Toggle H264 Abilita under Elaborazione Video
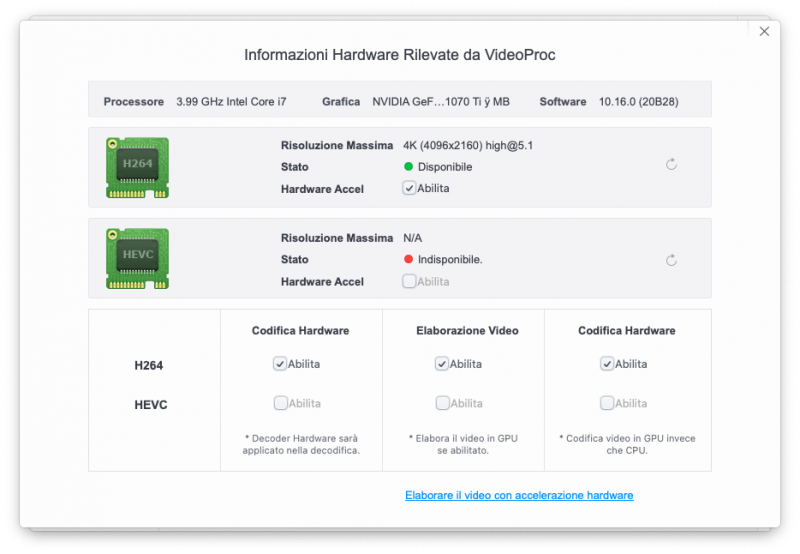The image size is (800, 554). click(x=442, y=364)
